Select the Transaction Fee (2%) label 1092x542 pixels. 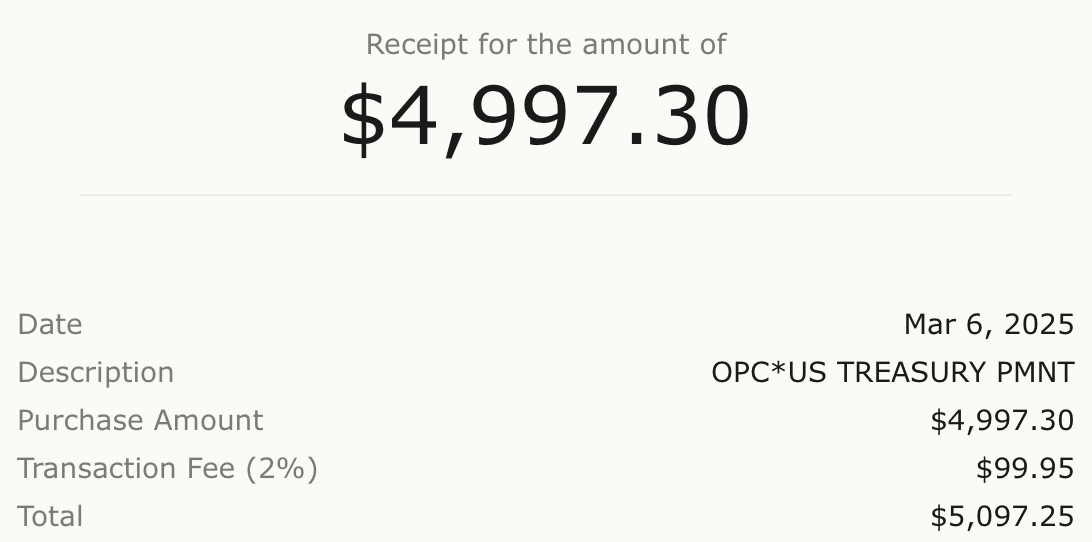click(167, 469)
